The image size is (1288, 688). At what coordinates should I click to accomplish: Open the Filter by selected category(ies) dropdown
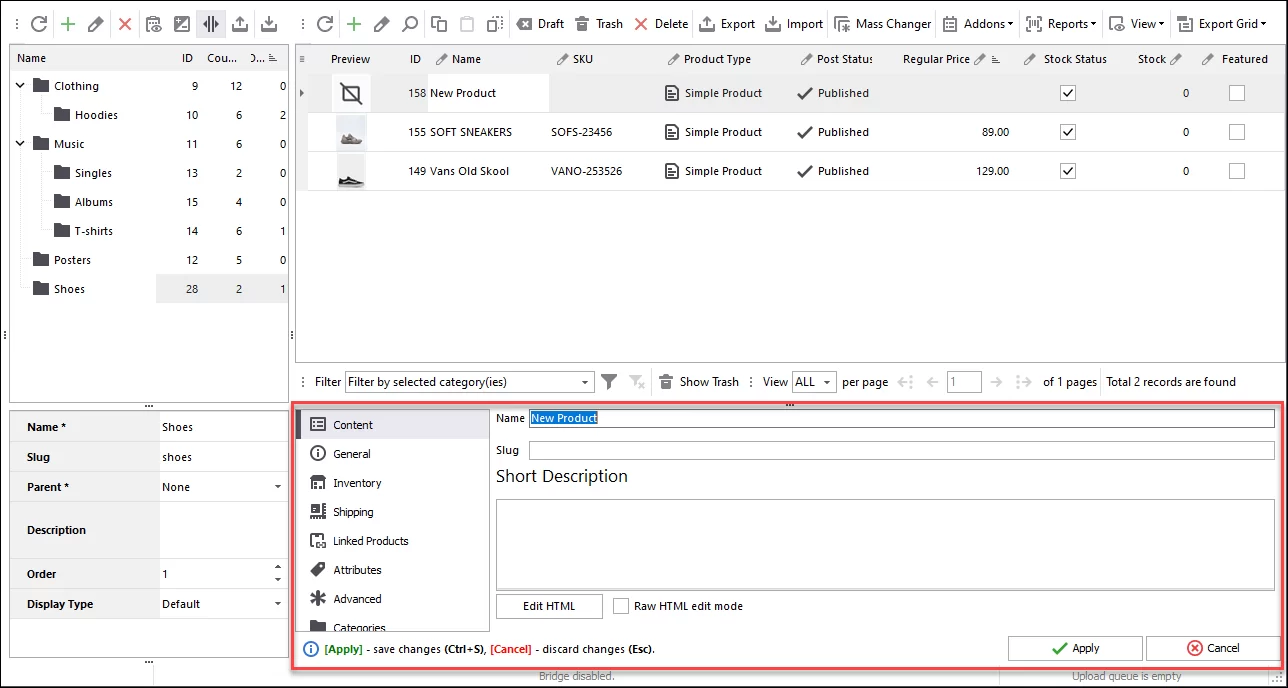(x=585, y=381)
